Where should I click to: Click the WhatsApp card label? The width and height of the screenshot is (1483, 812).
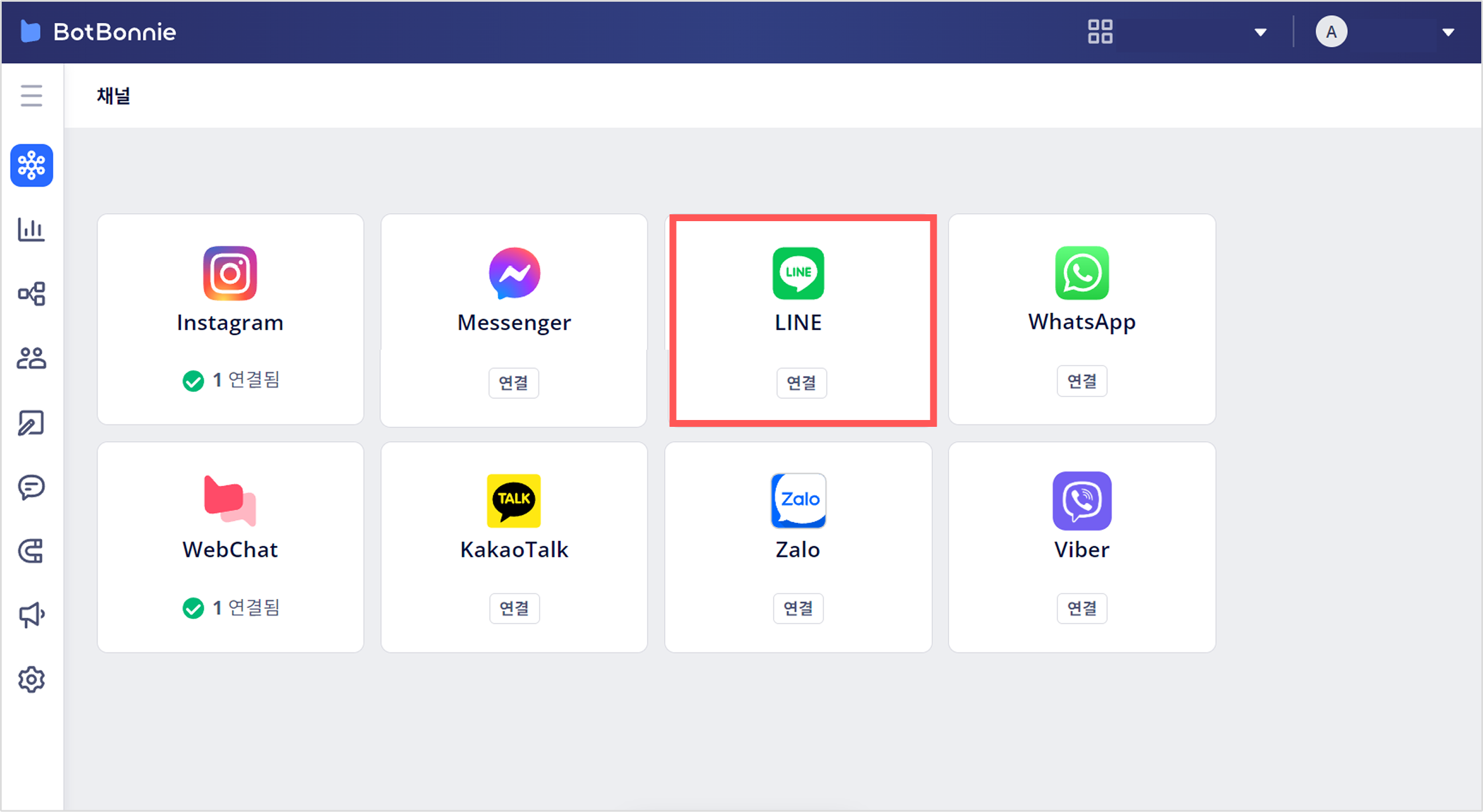(1082, 323)
